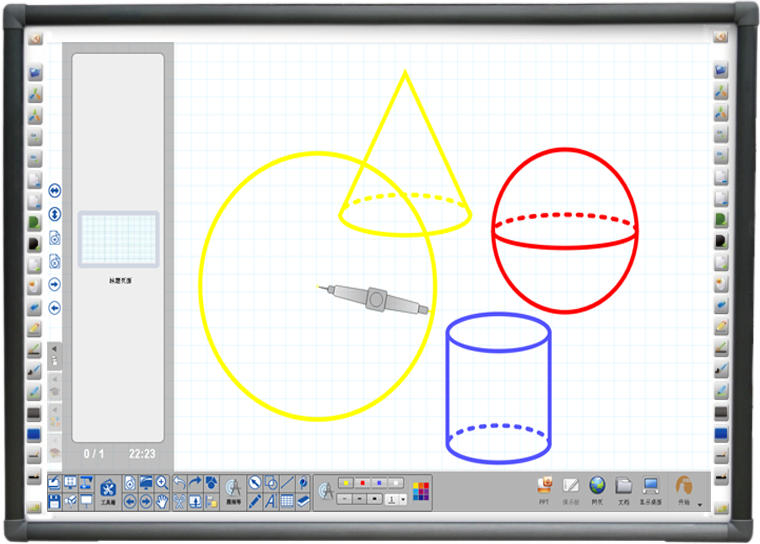Select the straight line tool

[287, 482]
